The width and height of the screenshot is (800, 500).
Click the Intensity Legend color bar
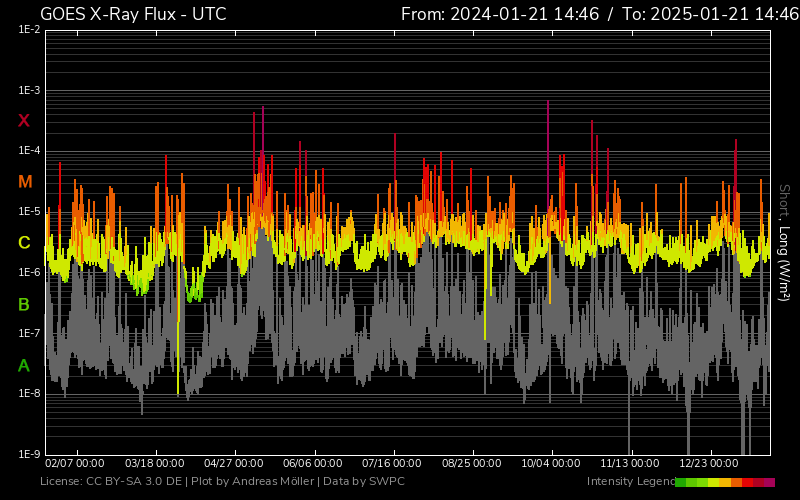[724, 482]
